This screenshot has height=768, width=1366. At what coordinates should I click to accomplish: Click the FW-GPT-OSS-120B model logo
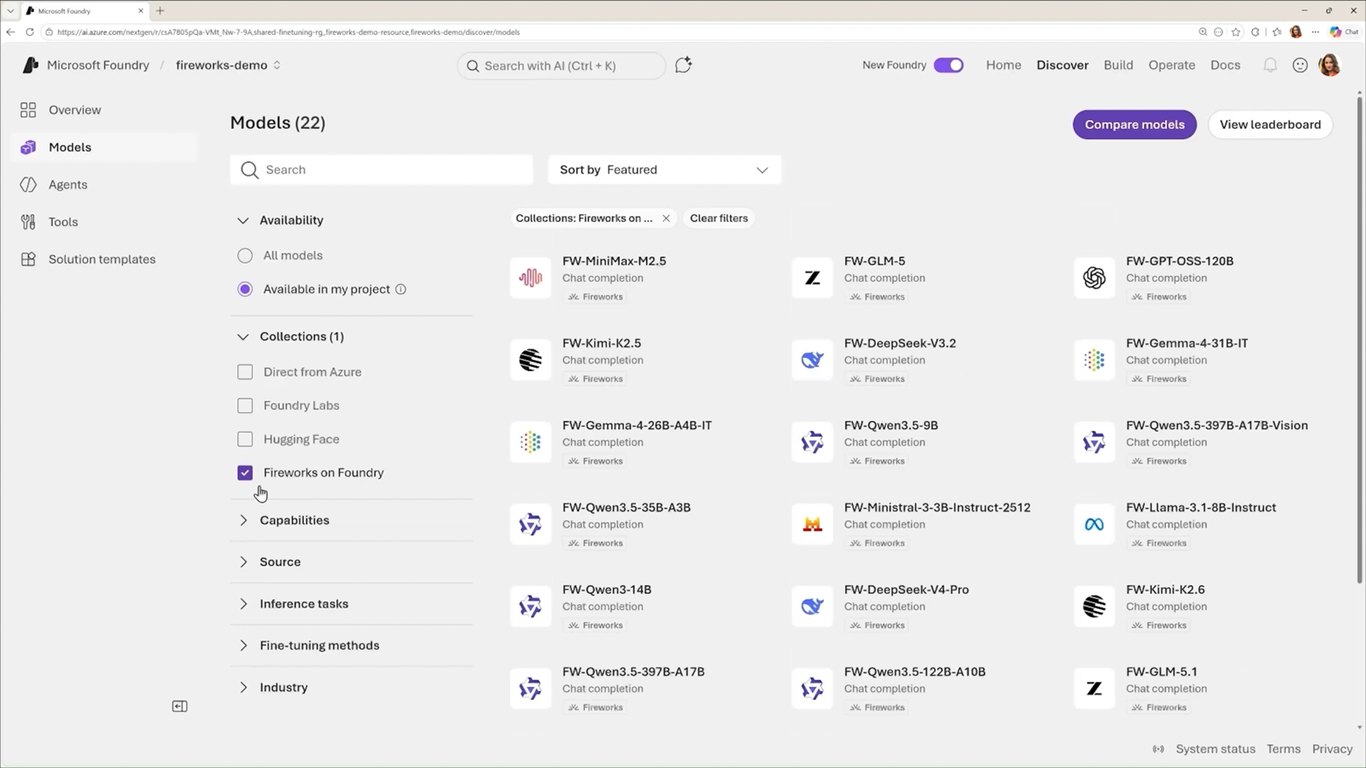(x=1094, y=278)
